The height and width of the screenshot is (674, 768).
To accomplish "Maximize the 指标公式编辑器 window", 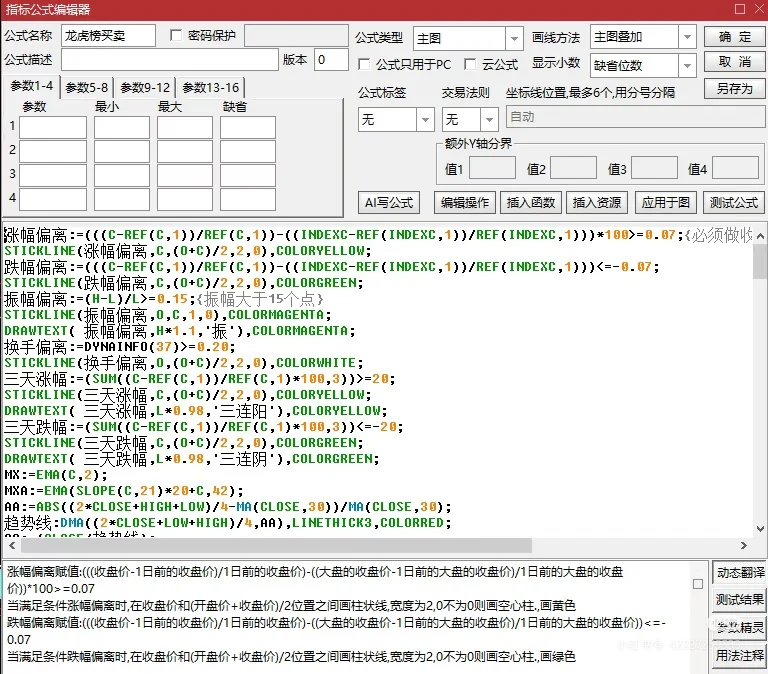I will pyautogui.click(x=740, y=9).
